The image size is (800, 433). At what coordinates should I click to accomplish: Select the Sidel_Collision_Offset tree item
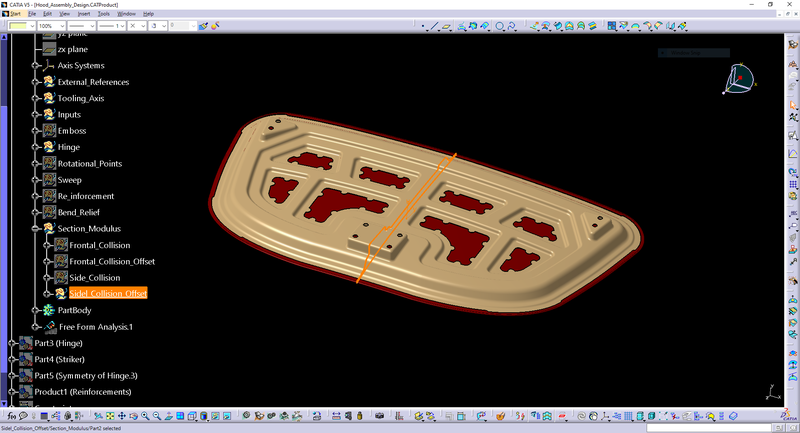[x=108, y=293]
